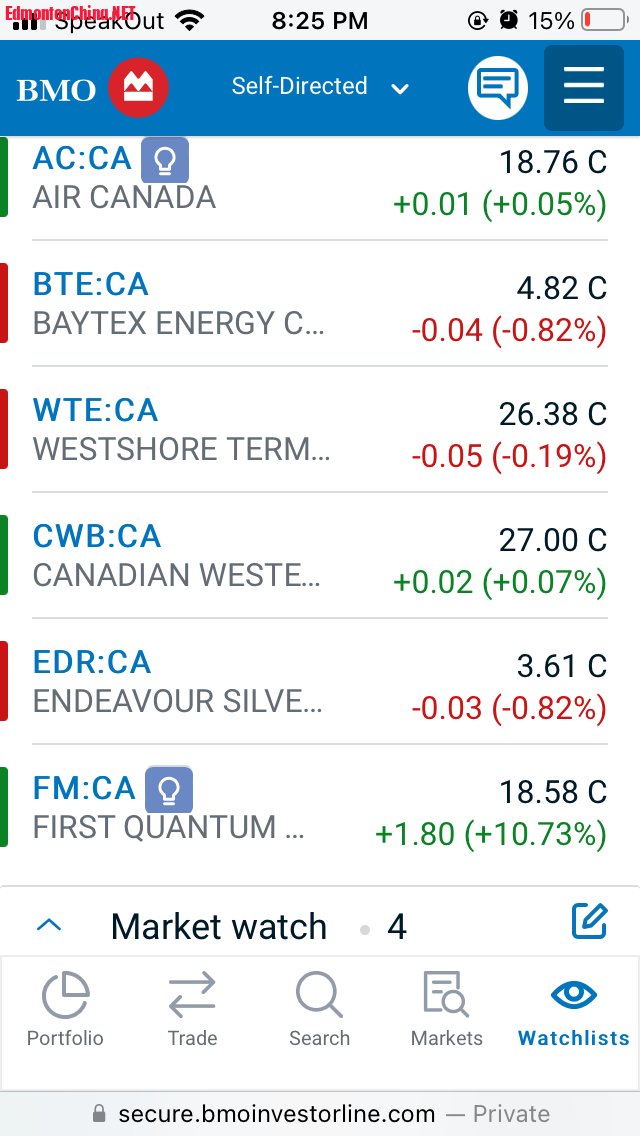The width and height of the screenshot is (640, 1136).
Task: Select the Watchlists tab
Action: [574, 1011]
